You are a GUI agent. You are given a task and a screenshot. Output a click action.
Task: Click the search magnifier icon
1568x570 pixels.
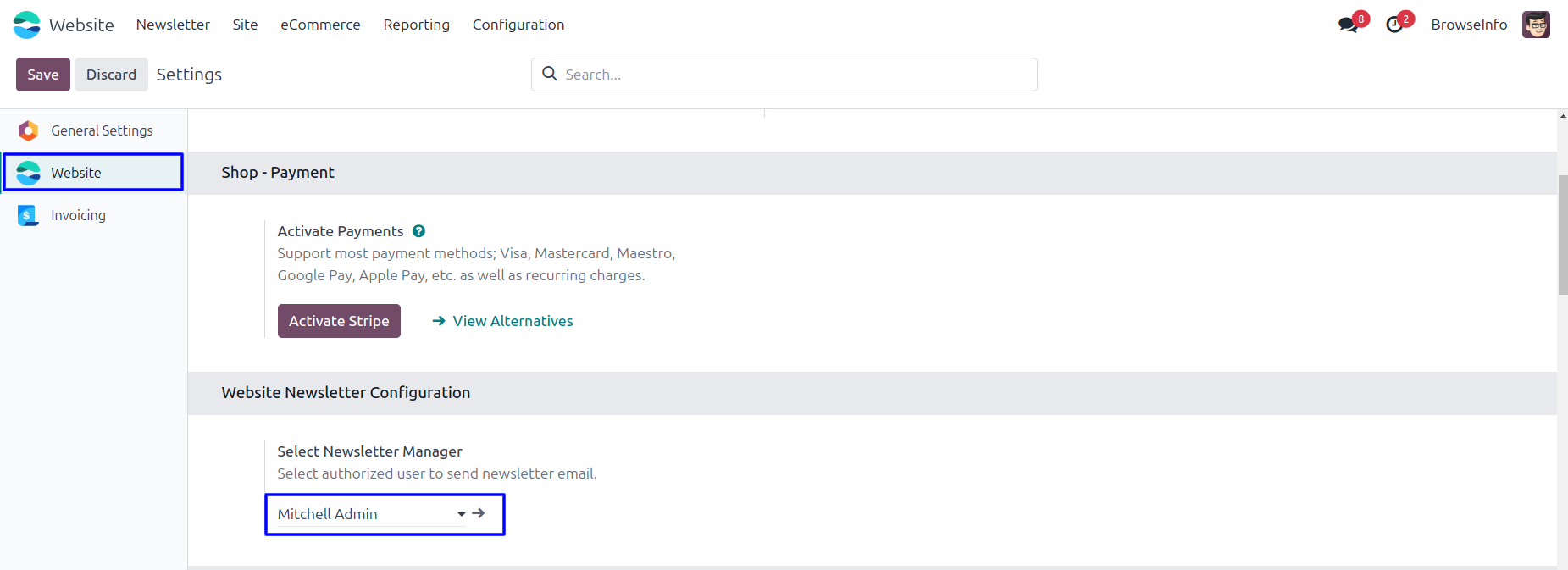550,74
